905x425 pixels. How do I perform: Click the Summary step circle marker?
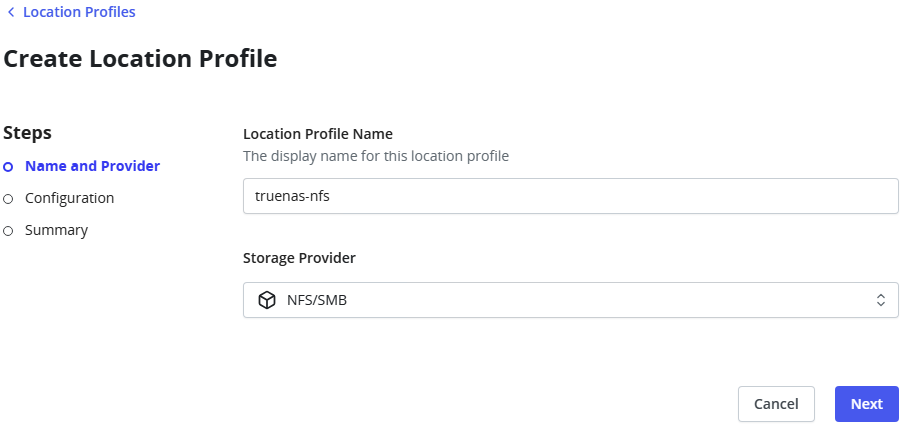pos(8,232)
